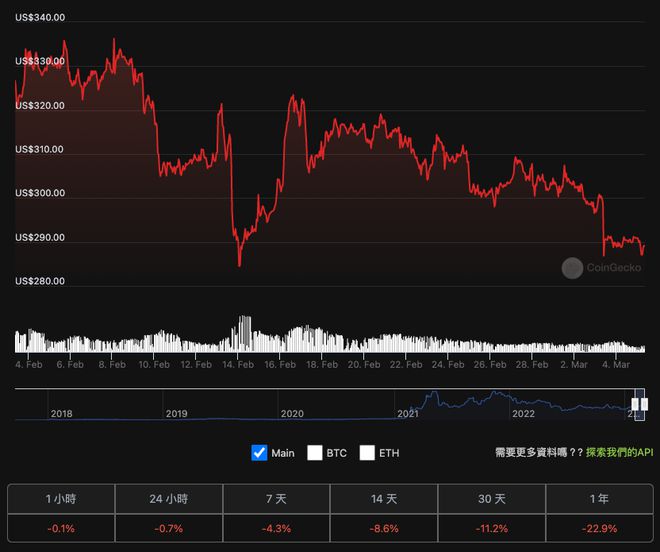Uncheck the Main checkbox
The image size is (660, 552).
(259, 453)
